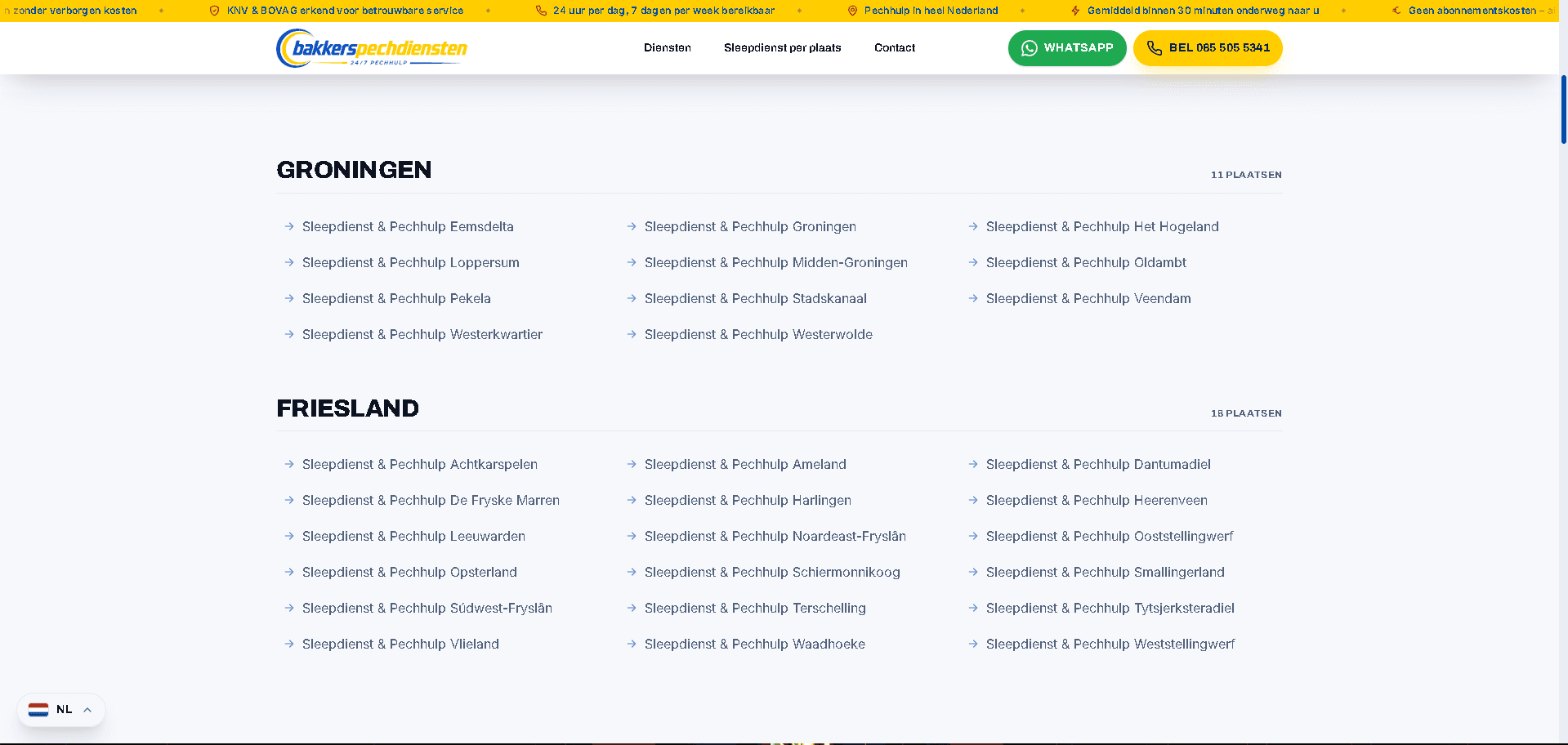Click the euro icon beside Geen abonnementskosten
Viewport: 1568px width, 745px height.
click(1396, 11)
